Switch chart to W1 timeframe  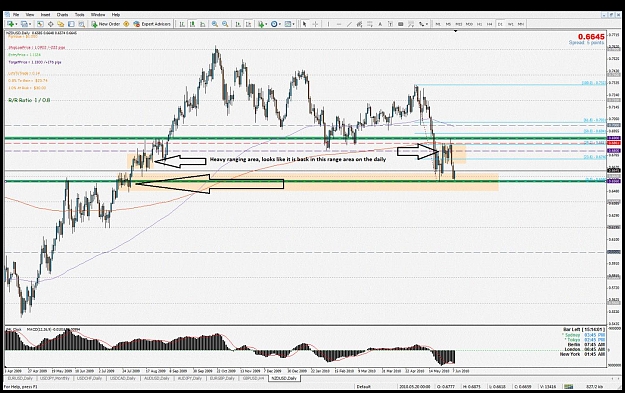coord(511,24)
